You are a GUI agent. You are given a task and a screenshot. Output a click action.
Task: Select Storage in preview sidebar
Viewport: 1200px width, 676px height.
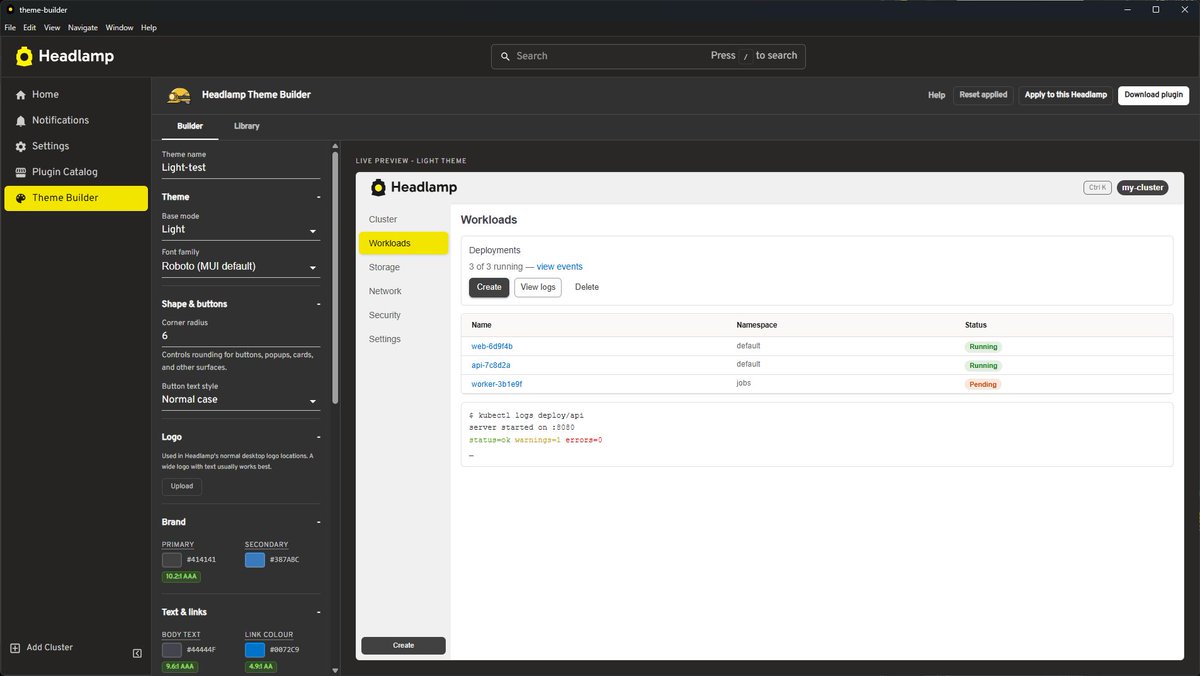(x=404, y=267)
